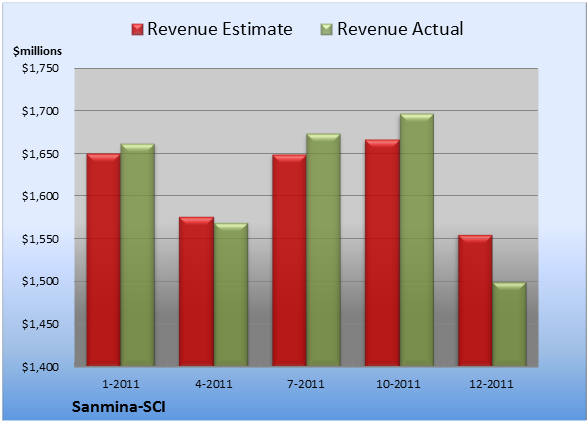
Task: Select the green actual bar for 1-2011
Action: pyautogui.click(x=137, y=255)
